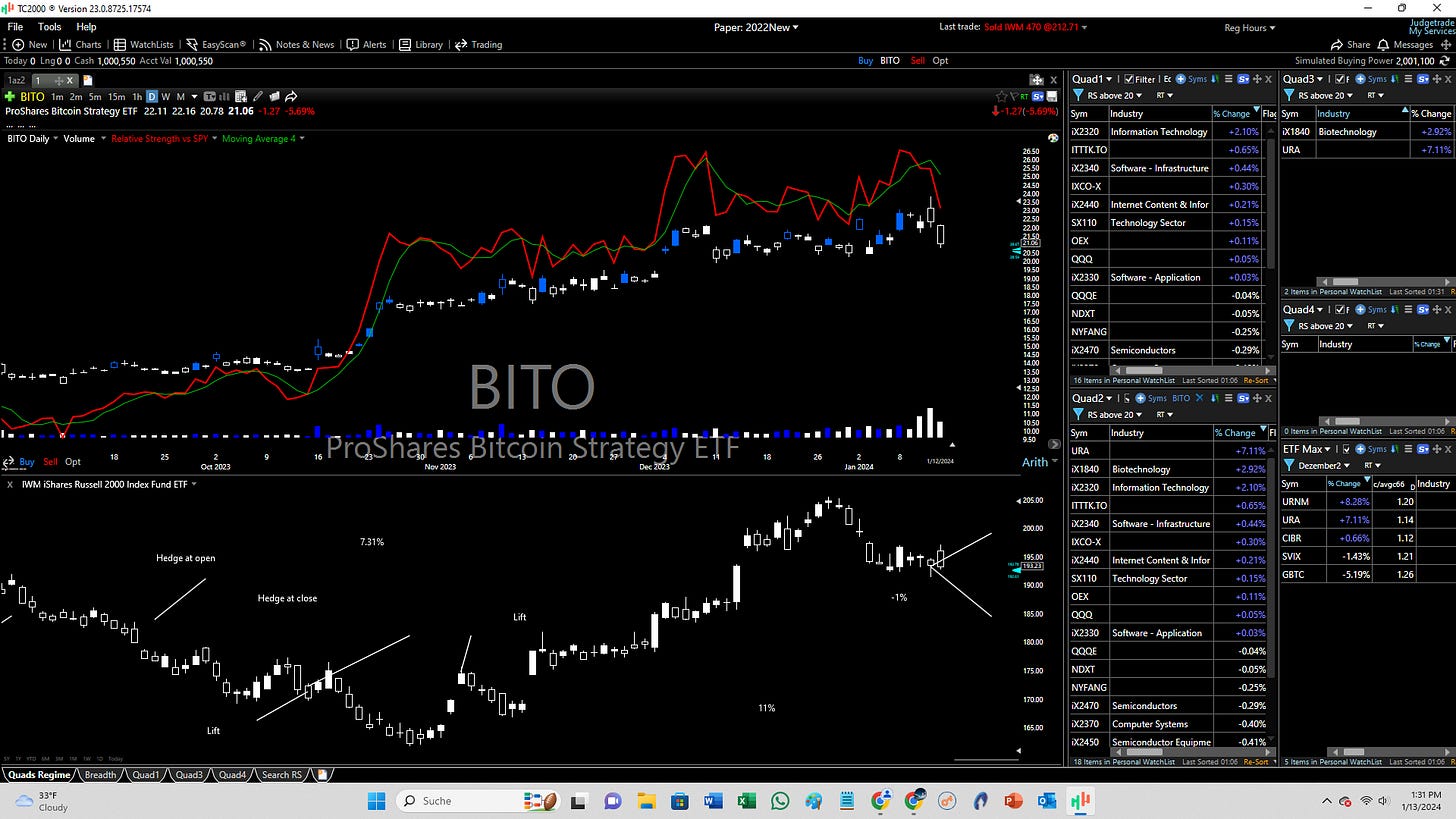
Task: Toggle the ETF Max filter checkbox
Action: (x=1346, y=449)
